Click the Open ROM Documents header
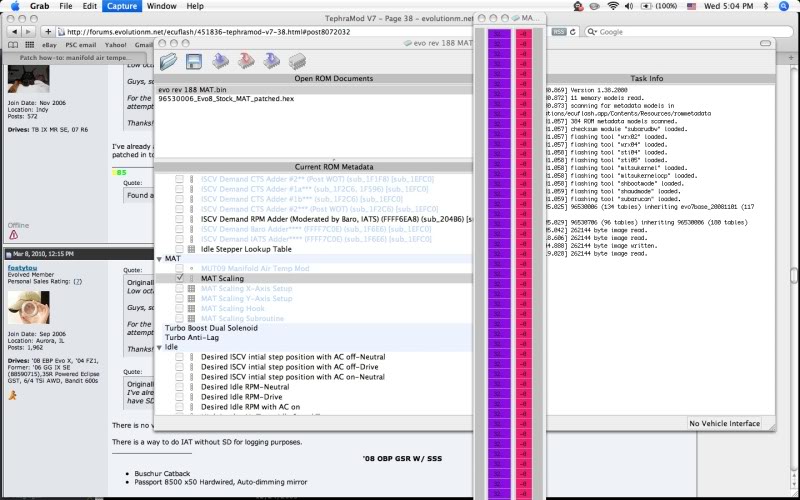This screenshot has height=500, width=800. [x=334, y=79]
